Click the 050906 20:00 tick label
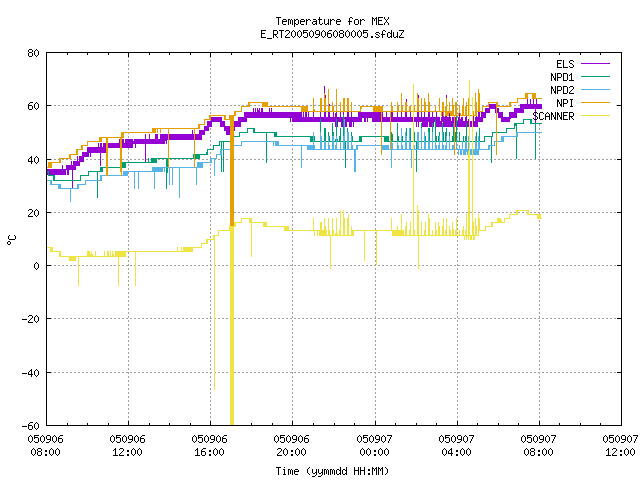640x480 pixels. [x=291, y=446]
